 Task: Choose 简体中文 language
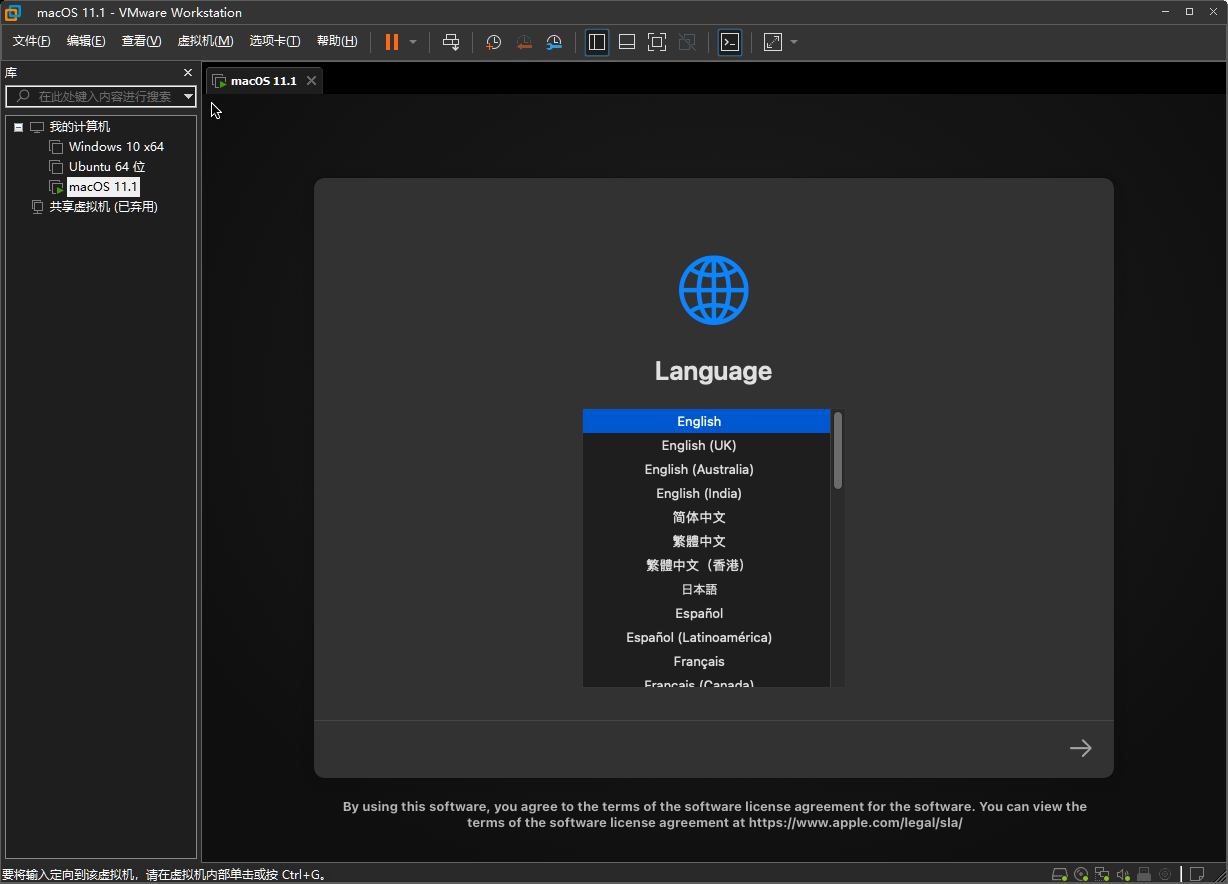706,517
